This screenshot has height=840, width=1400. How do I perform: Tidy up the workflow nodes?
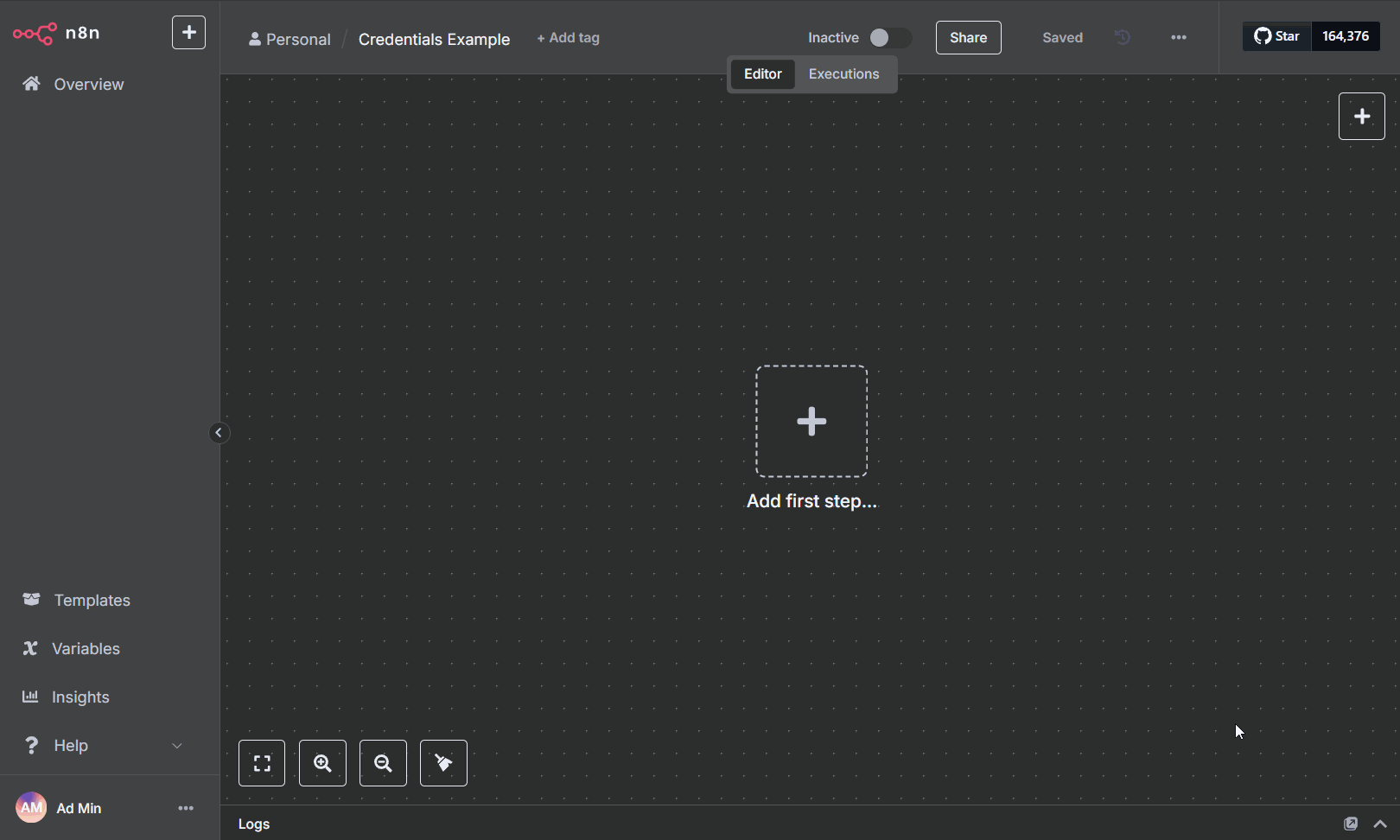(x=443, y=763)
